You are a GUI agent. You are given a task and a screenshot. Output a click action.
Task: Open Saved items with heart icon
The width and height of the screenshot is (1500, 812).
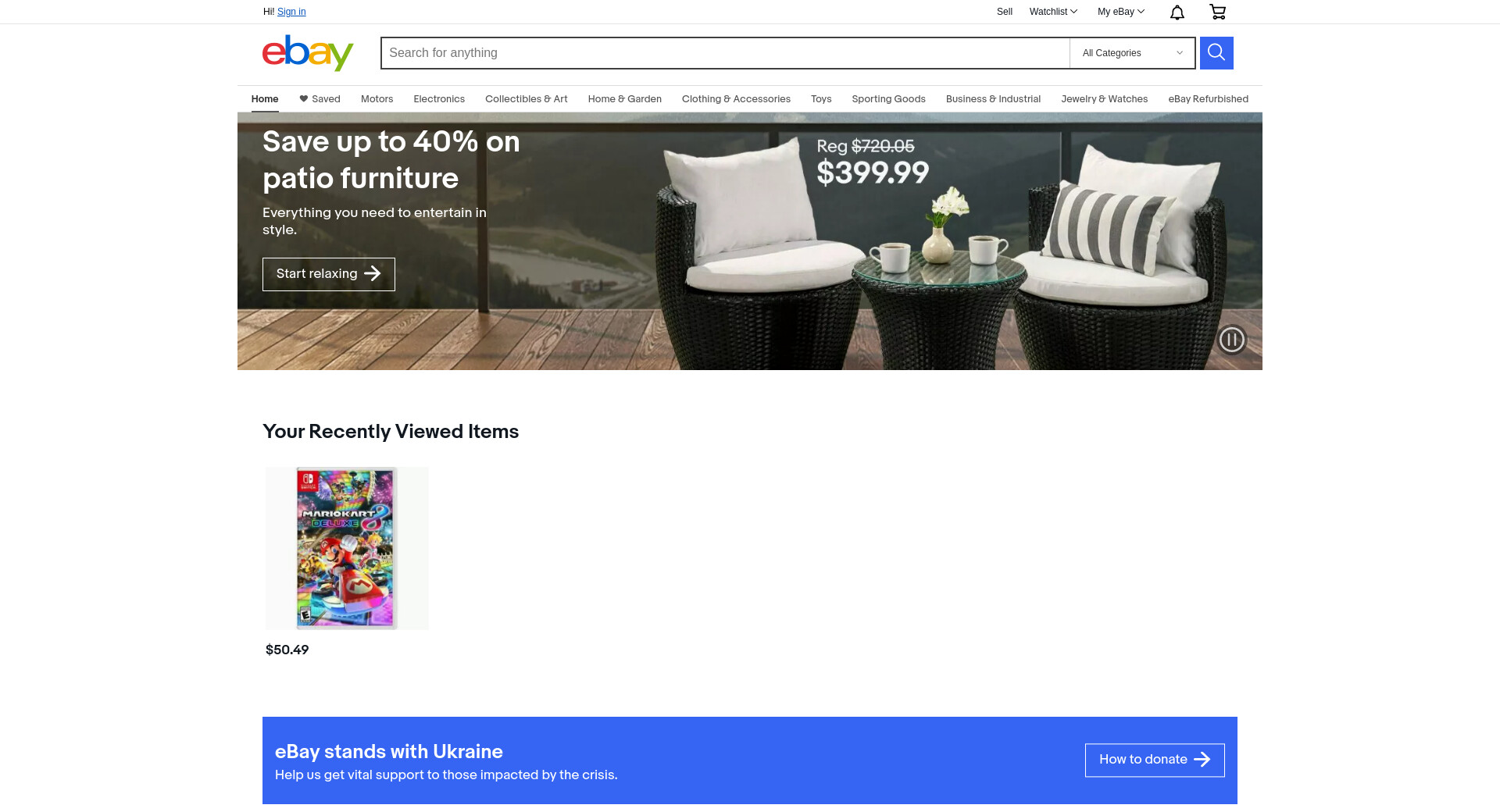320,99
